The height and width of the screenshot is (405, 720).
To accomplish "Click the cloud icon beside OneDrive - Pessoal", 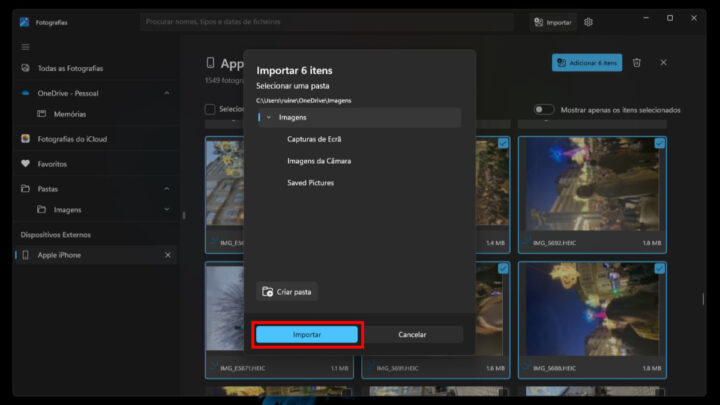I will click(25, 93).
